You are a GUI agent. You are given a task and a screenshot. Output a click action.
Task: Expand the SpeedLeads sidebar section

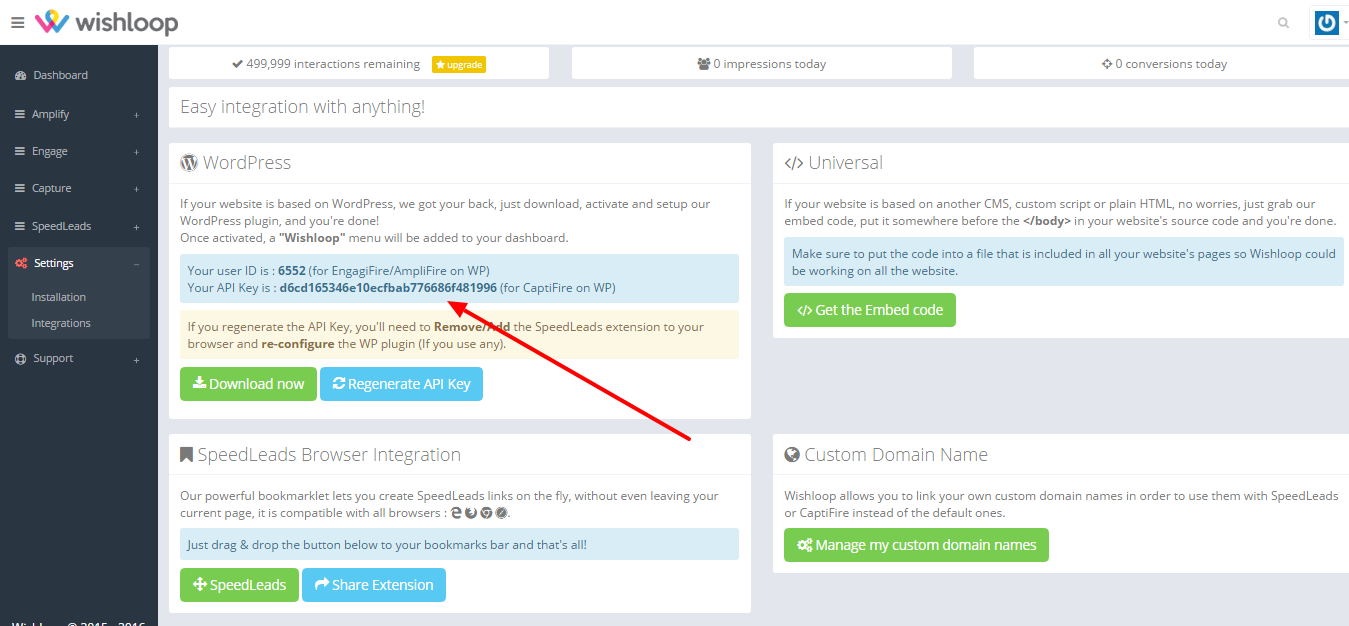coord(78,227)
